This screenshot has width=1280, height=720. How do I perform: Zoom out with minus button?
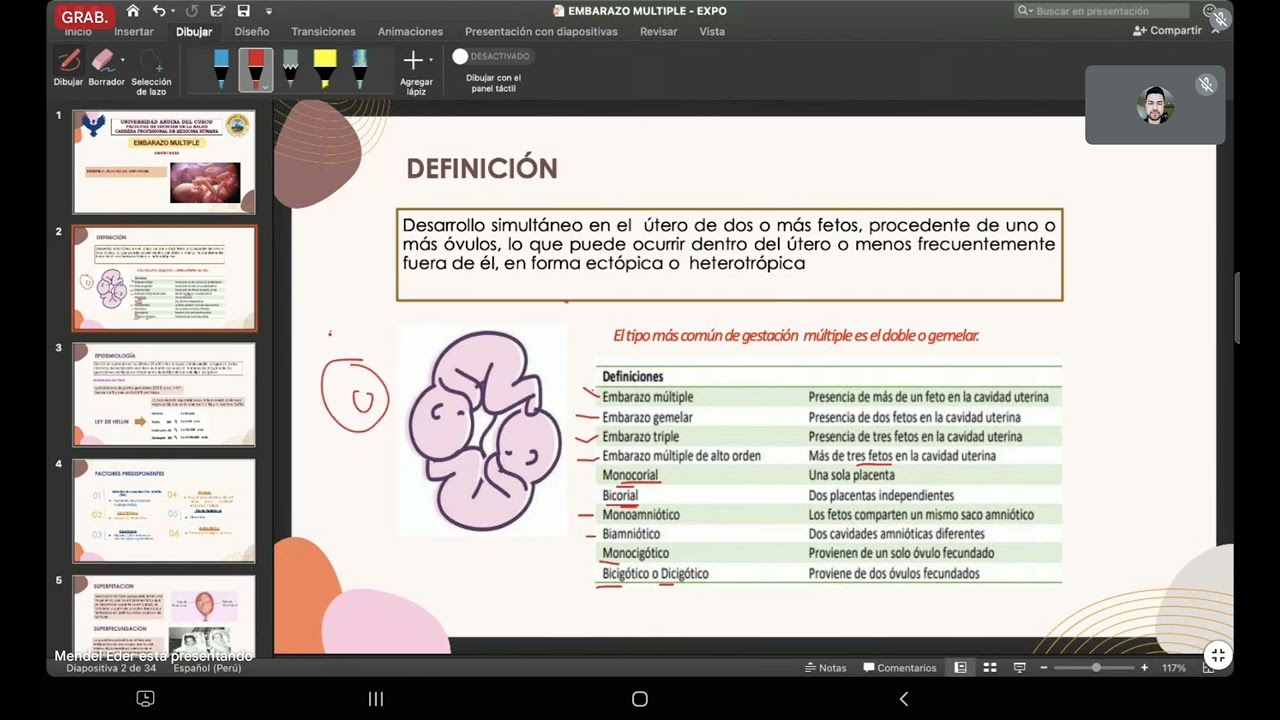click(1043, 668)
